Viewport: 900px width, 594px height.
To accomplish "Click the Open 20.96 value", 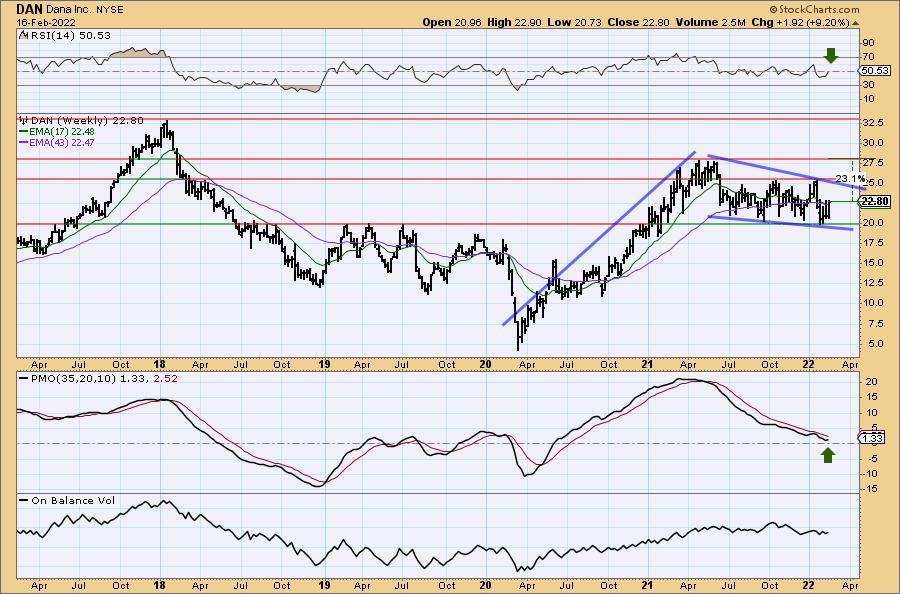I will point(452,22).
